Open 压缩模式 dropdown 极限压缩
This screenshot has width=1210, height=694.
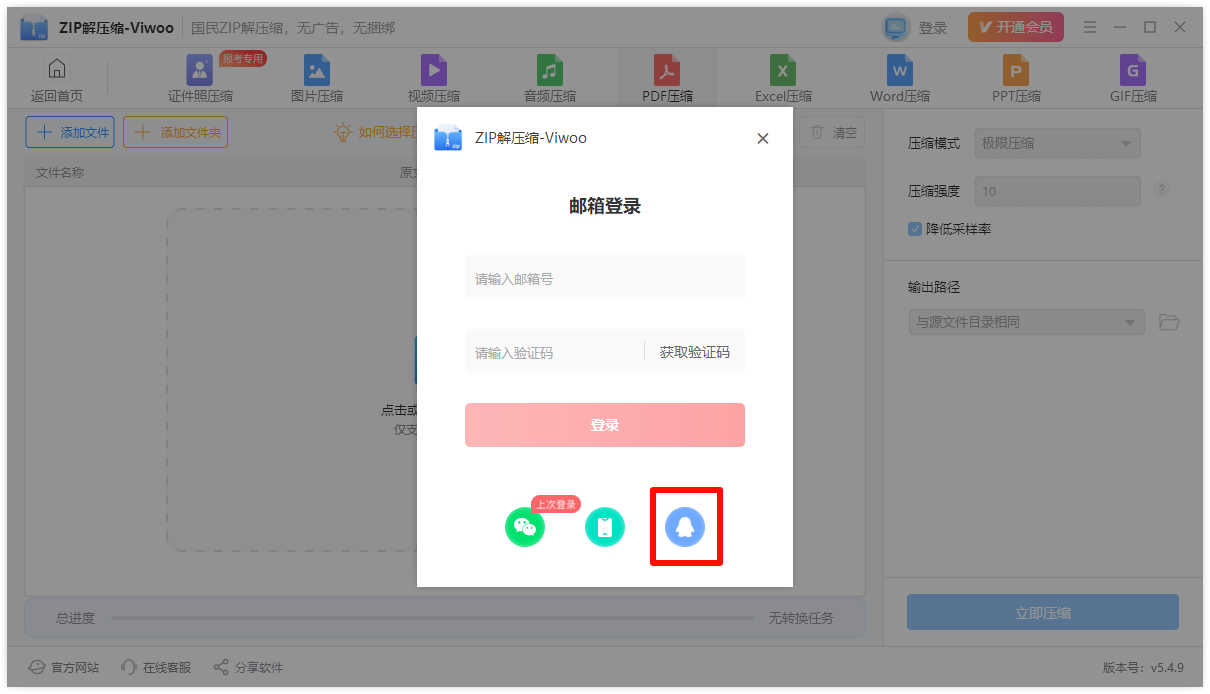click(x=1057, y=143)
